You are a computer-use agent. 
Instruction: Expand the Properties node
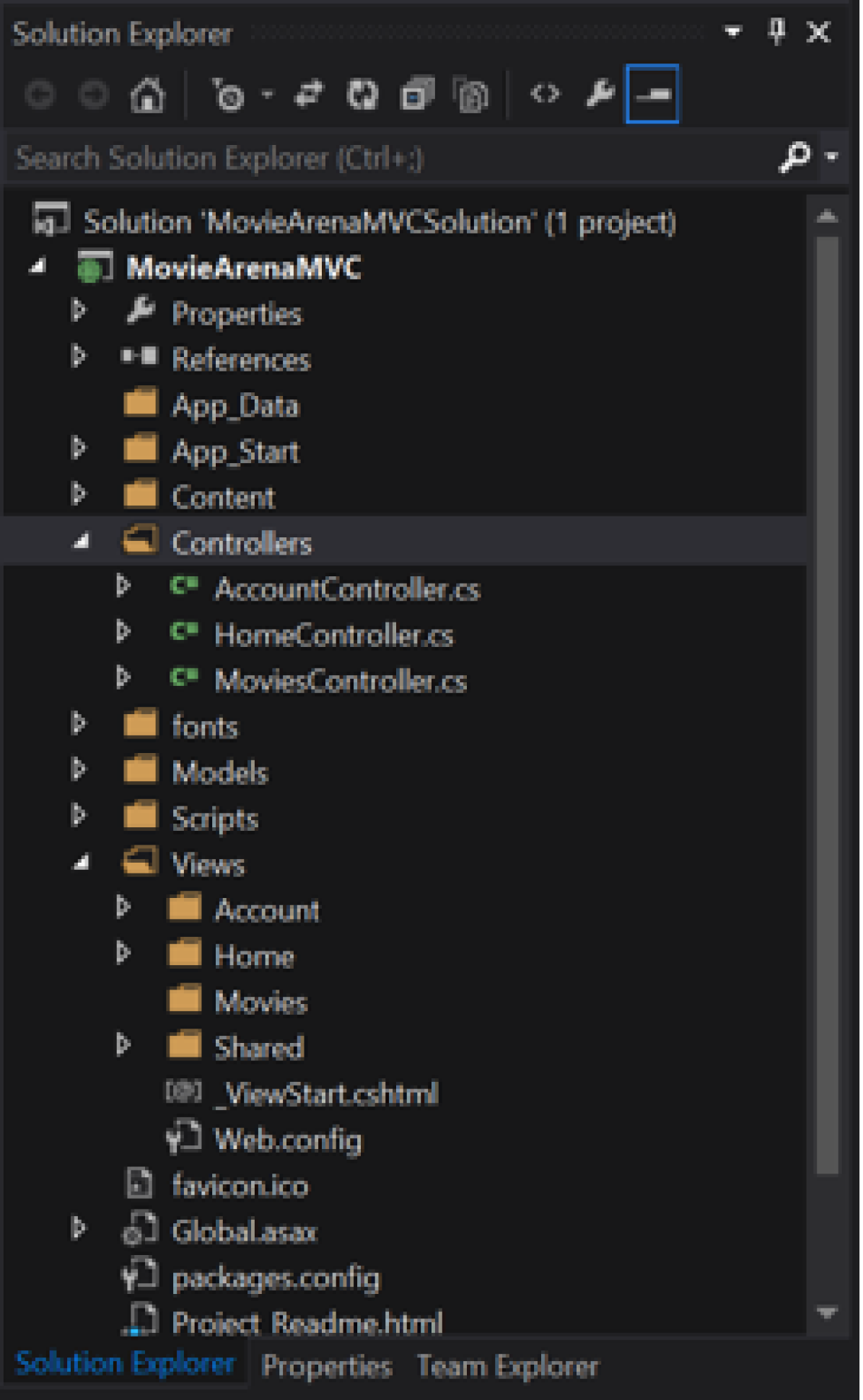(x=79, y=312)
